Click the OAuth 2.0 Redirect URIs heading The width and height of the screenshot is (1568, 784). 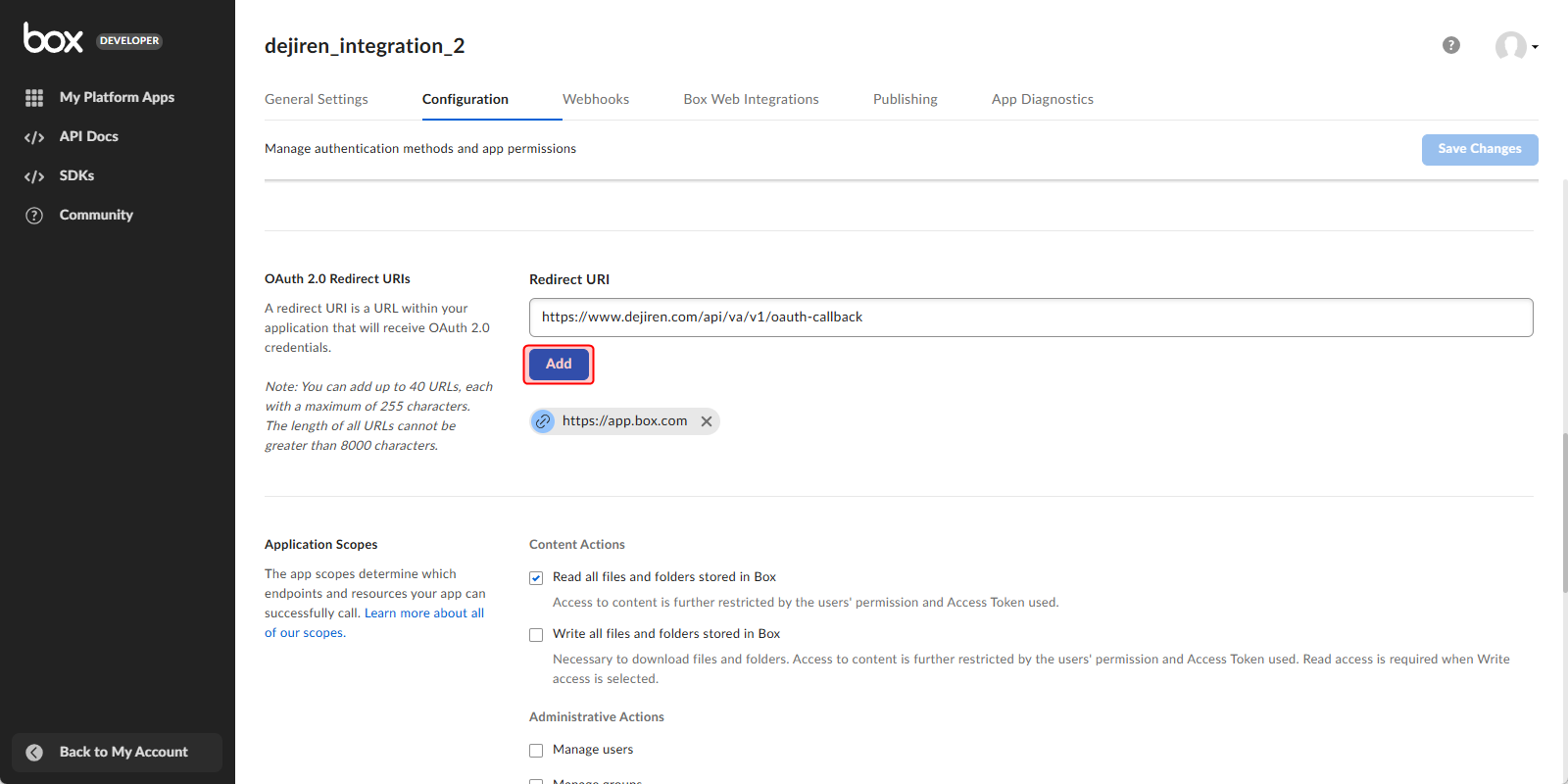click(x=337, y=278)
